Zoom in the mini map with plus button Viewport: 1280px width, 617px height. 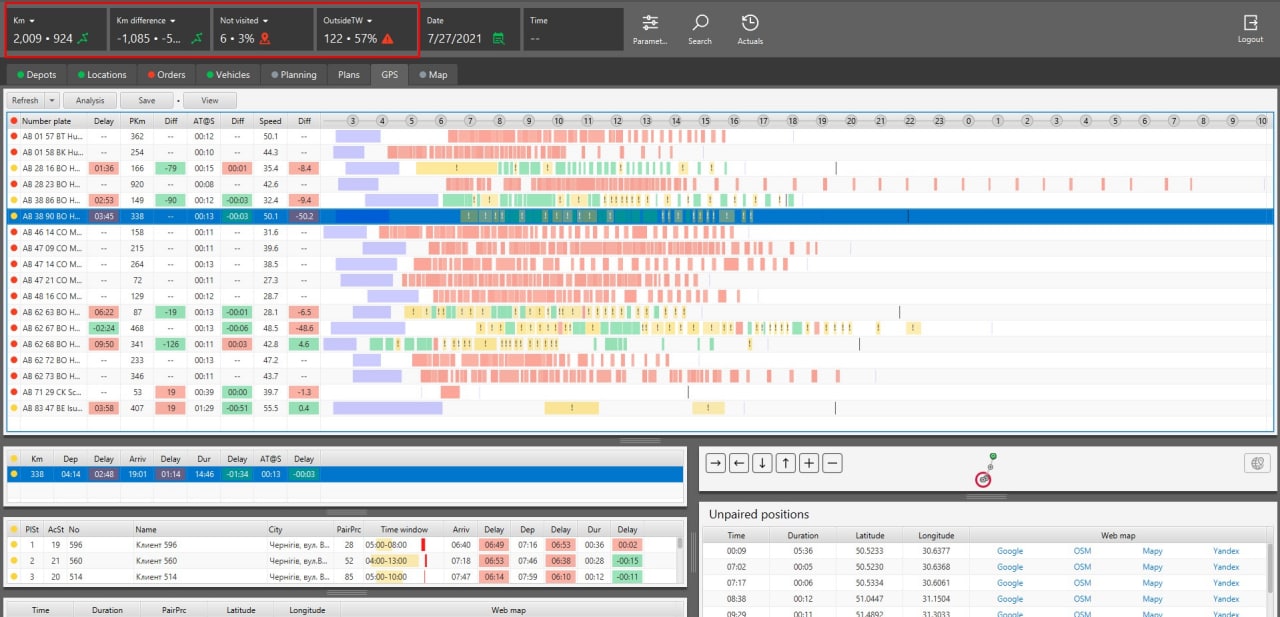[x=809, y=463]
